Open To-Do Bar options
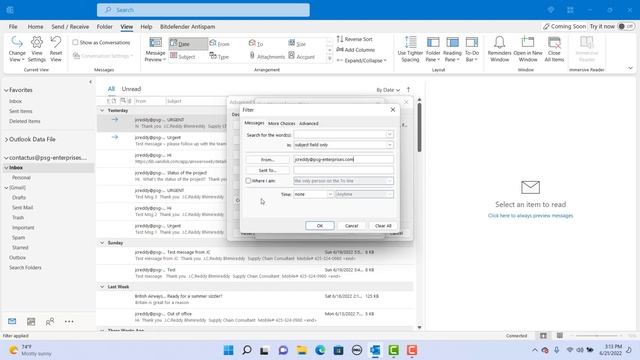The image size is (640, 360). pos(472,49)
